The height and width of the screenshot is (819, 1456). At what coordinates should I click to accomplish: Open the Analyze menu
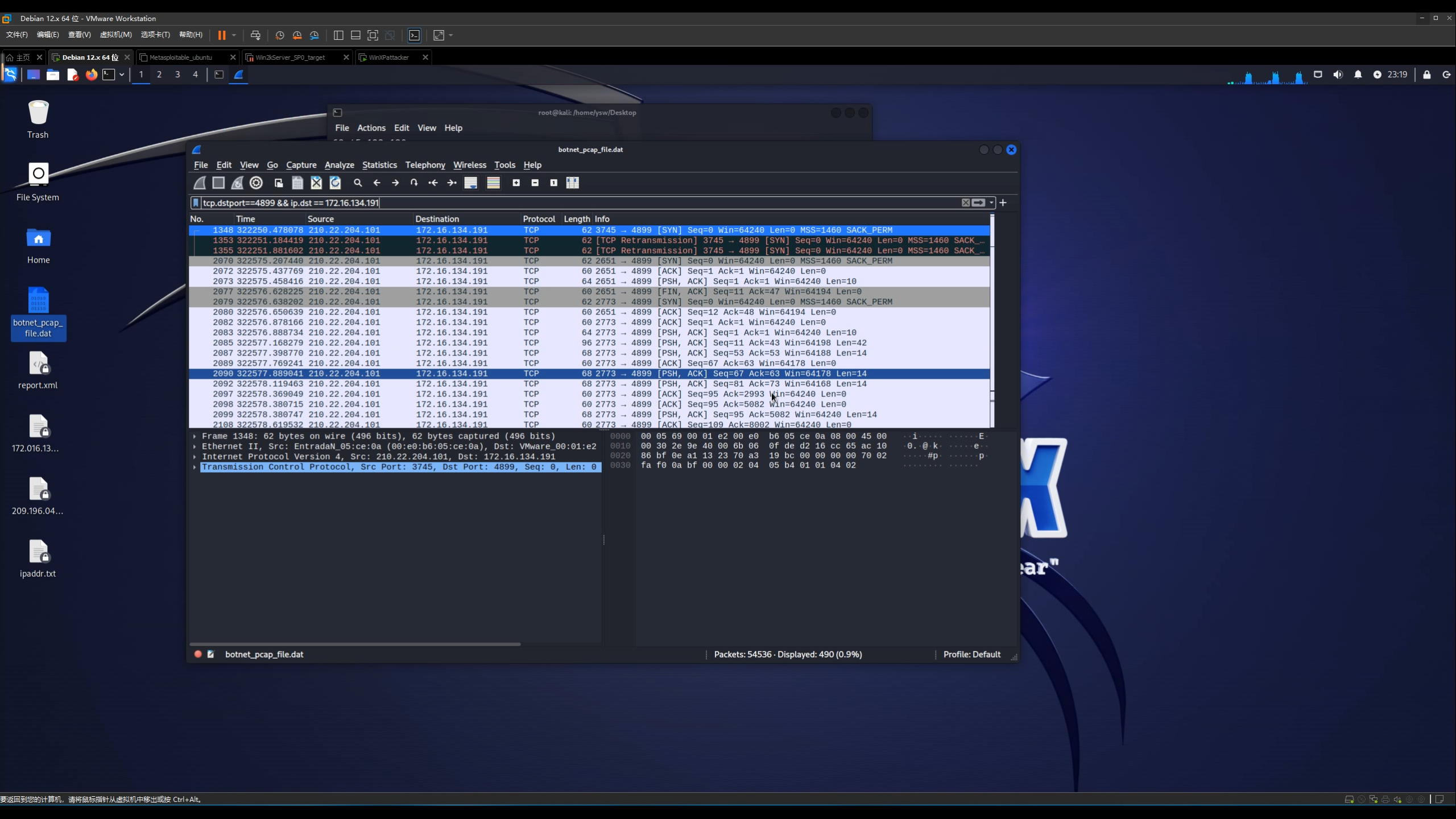(x=339, y=165)
